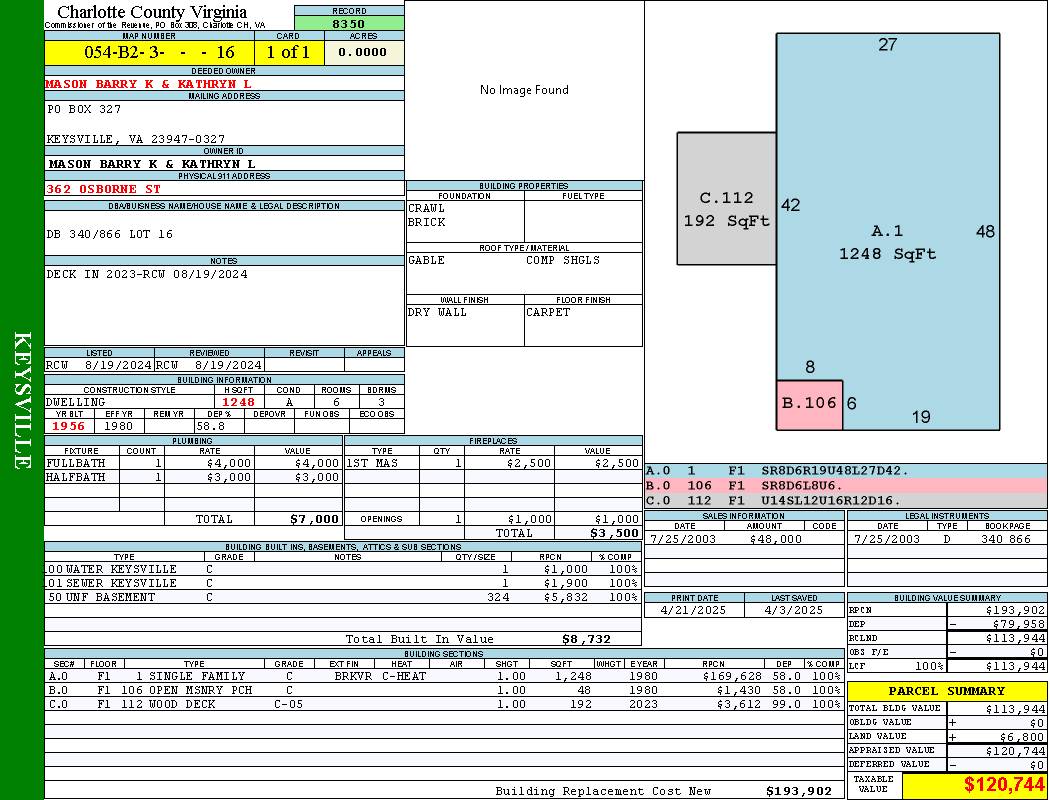Select the 362 OSBORNE ST physical address
This screenshot has width=1050, height=800.
[x=103, y=188]
